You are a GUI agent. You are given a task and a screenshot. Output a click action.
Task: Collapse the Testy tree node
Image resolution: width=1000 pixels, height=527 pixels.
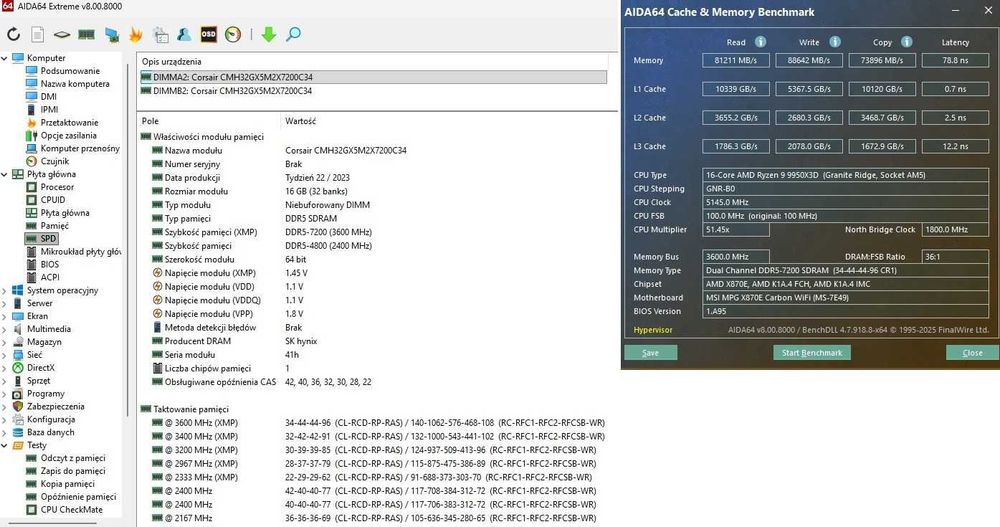coord(4,445)
